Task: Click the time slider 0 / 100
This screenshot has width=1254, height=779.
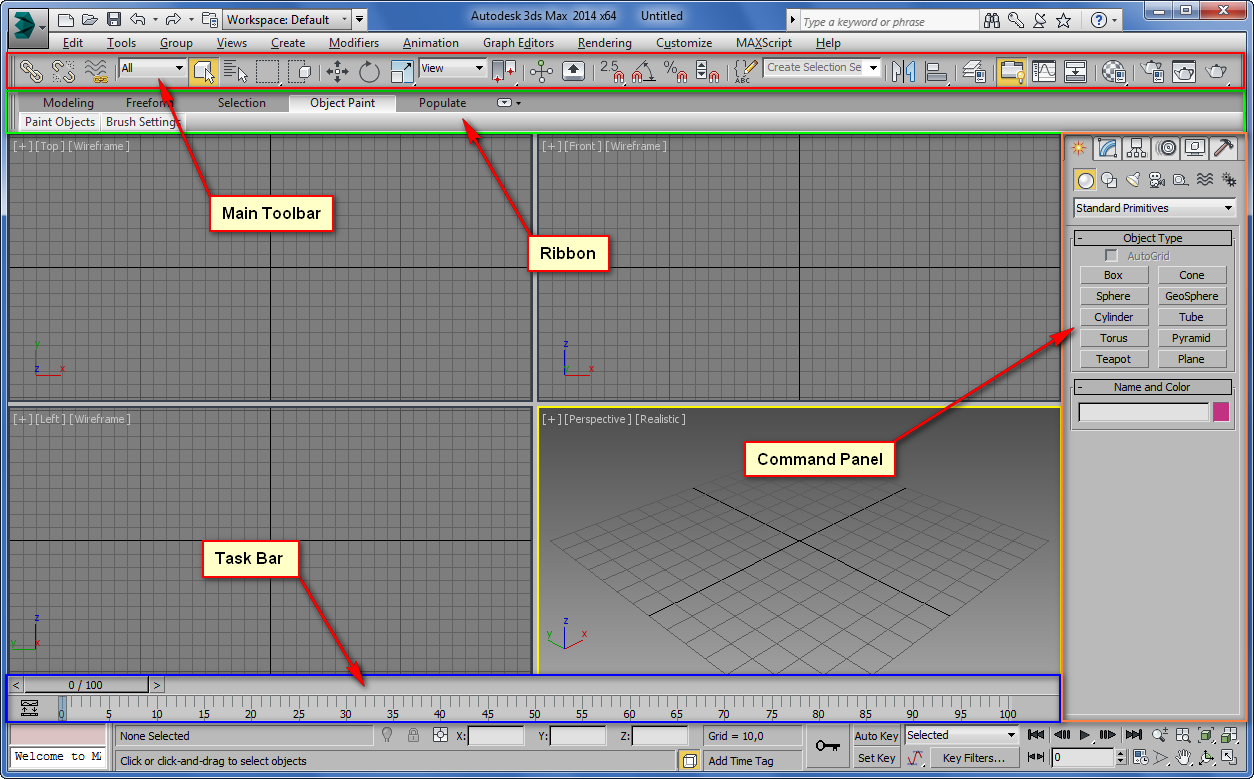Action: 86,685
